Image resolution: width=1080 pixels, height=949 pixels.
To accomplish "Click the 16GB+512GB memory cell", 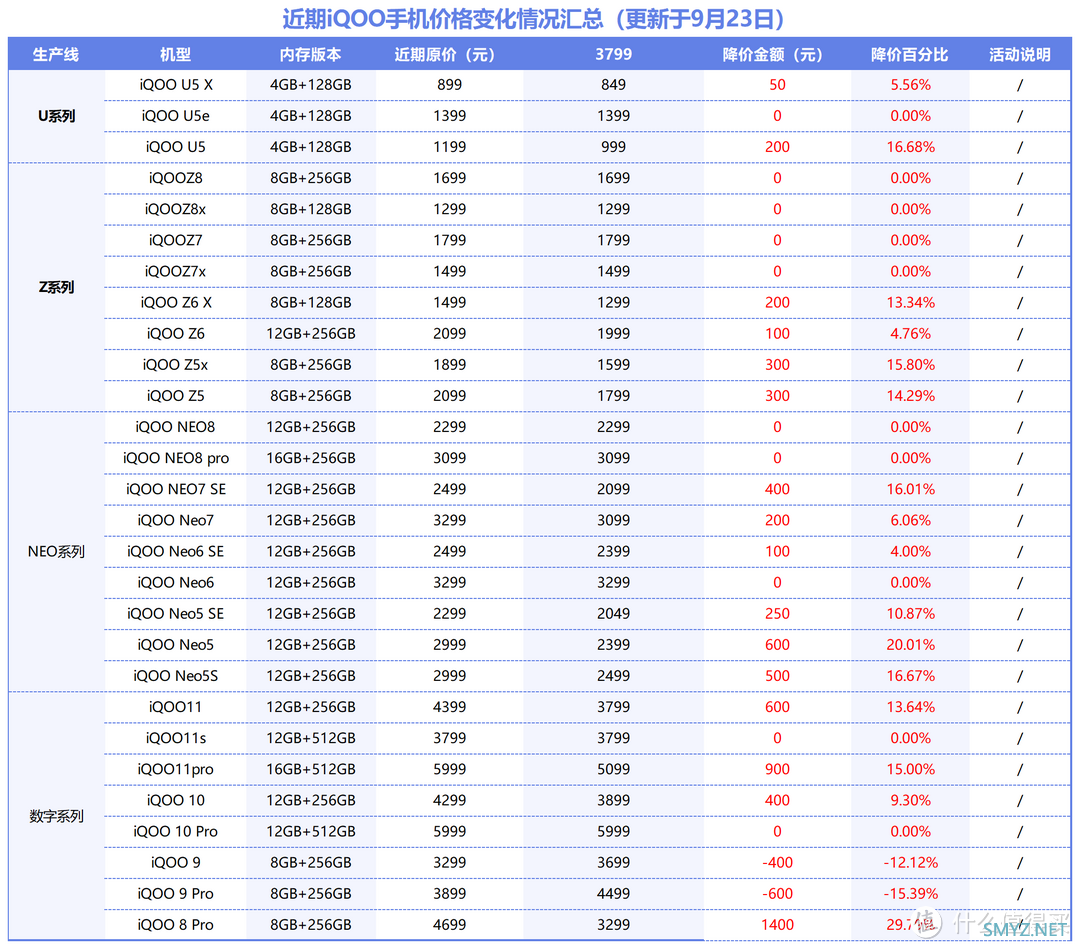I will [x=311, y=769].
